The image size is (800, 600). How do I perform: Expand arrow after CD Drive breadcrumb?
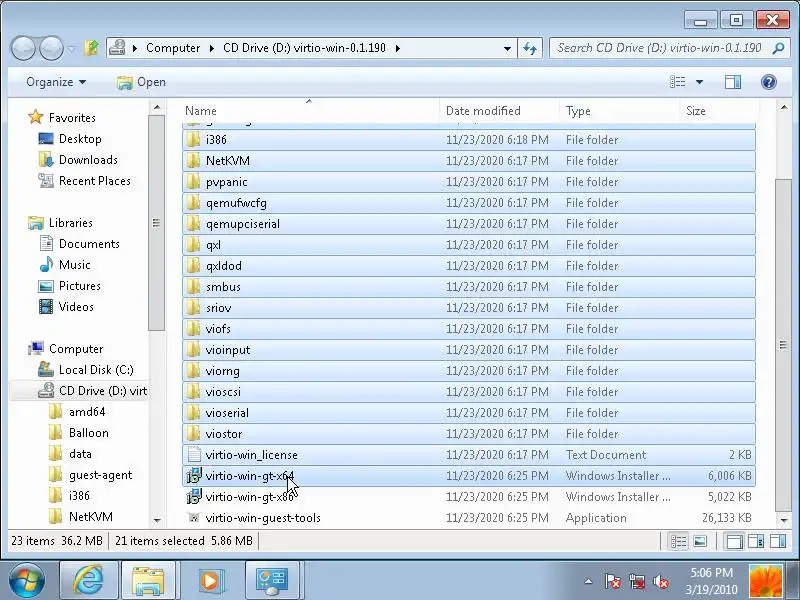(398, 48)
